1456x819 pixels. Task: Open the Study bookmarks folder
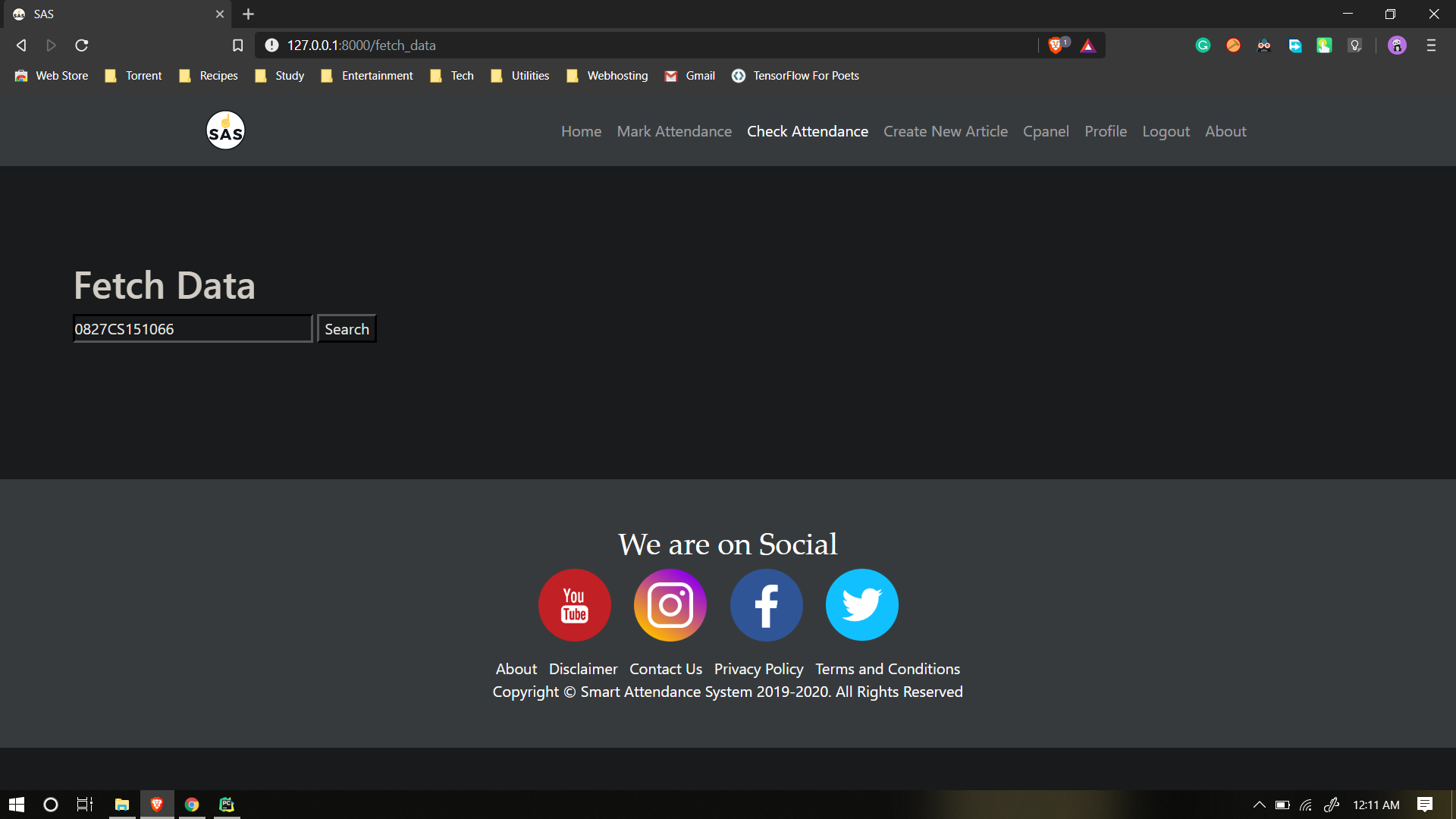280,76
